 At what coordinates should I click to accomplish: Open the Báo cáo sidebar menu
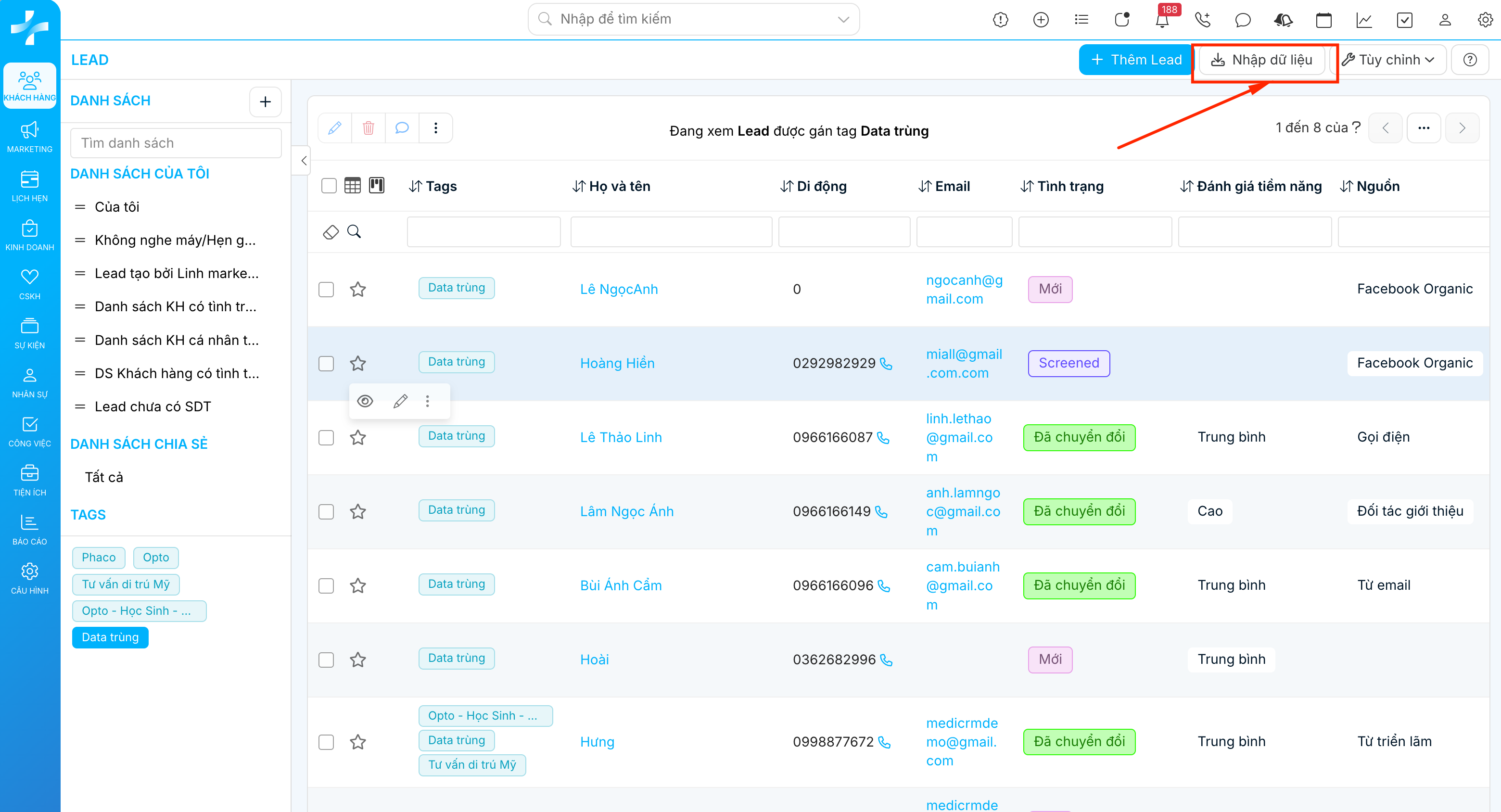point(30,530)
